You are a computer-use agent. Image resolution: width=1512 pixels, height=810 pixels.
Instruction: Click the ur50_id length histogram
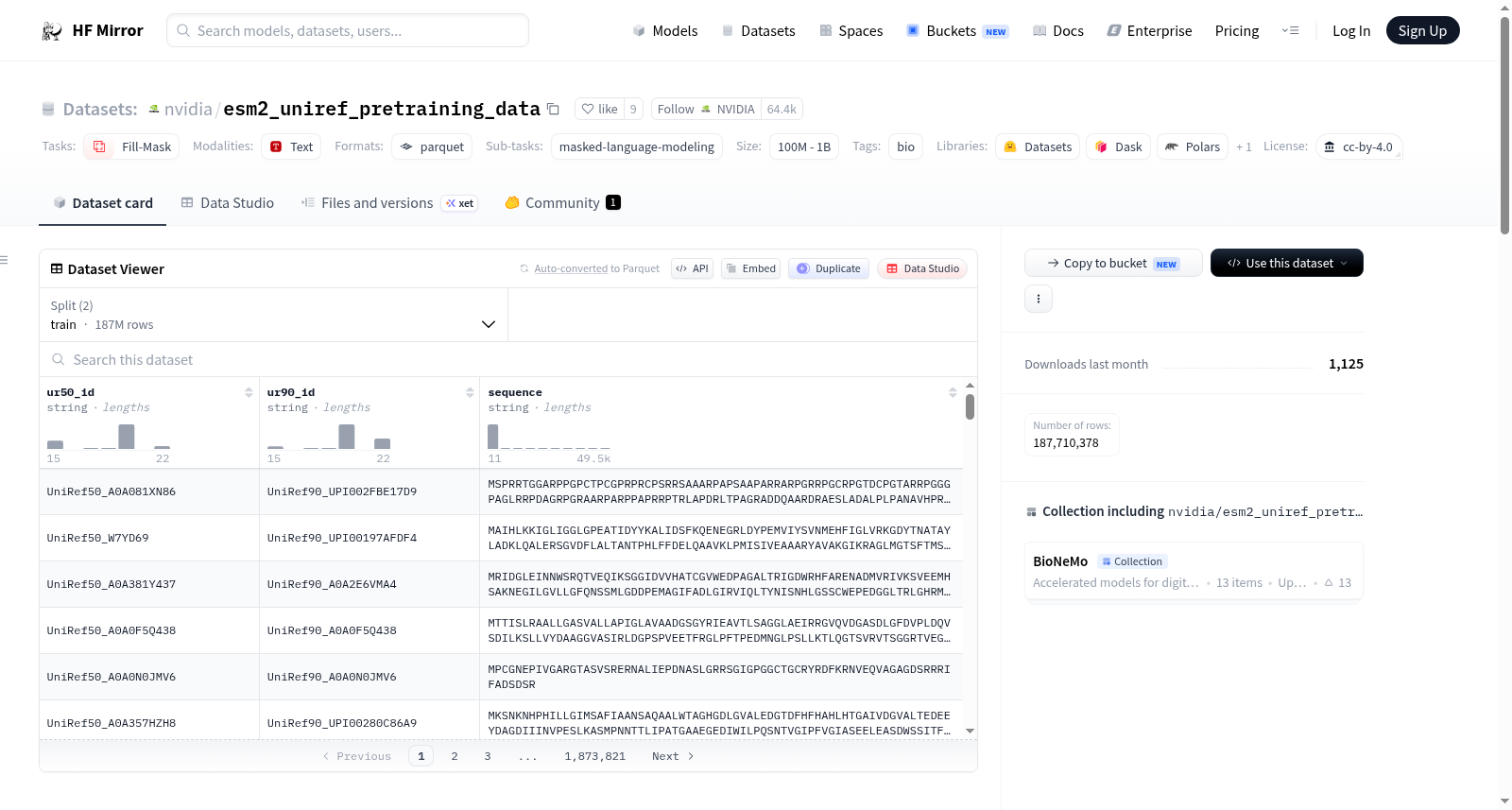coord(109,437)
